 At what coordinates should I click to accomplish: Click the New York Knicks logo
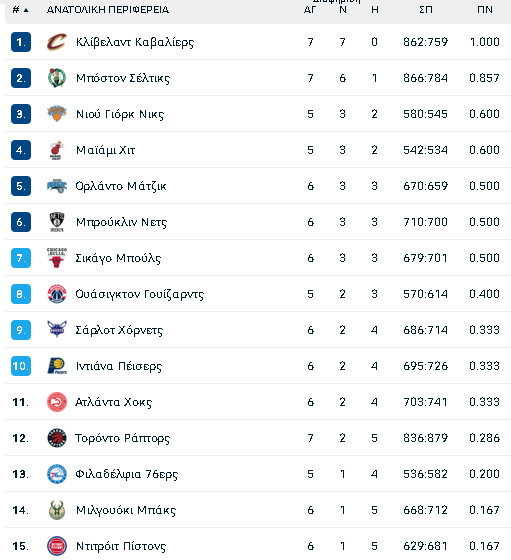(57, 114)
